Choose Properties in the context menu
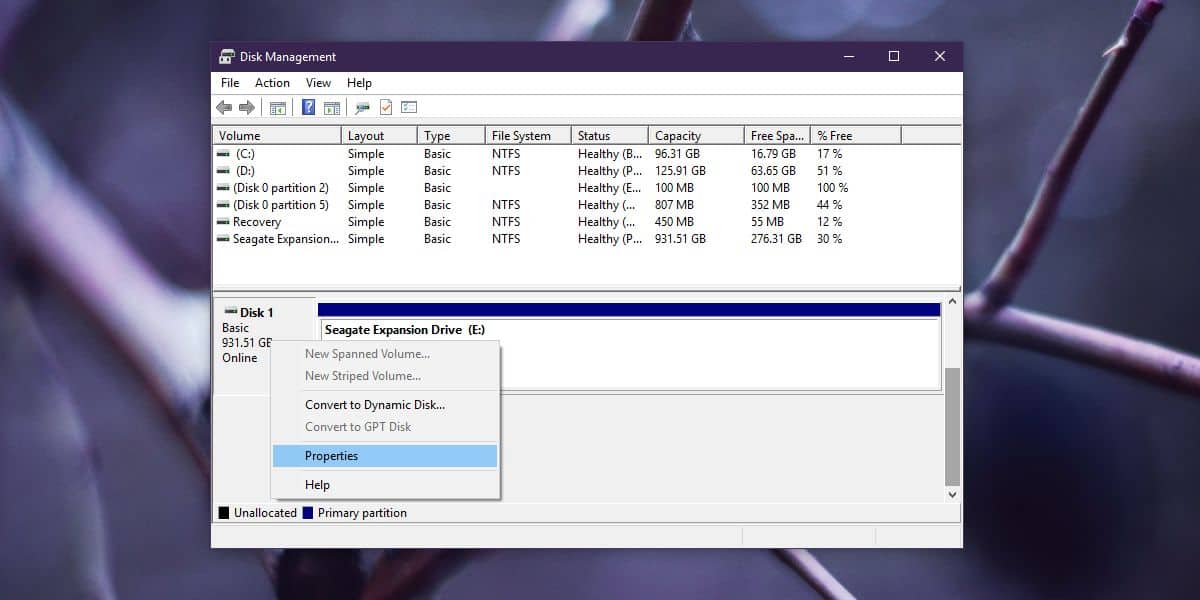This screenshot has height=600, width=1200. pyautogui.click(x=385, y=456)
